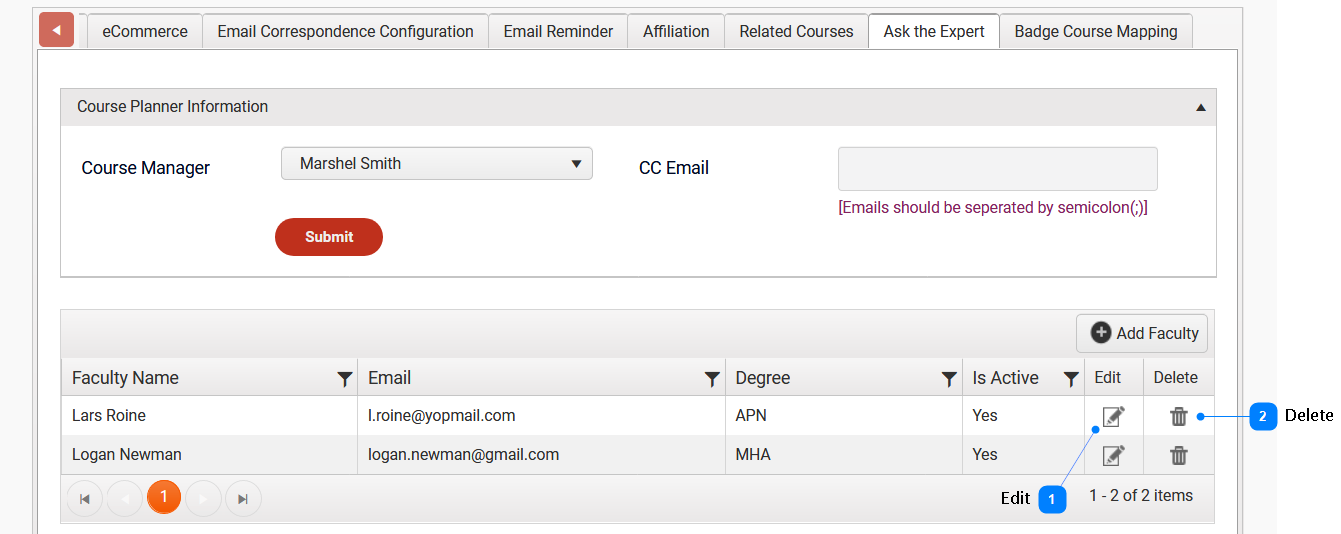Image resolution: width=1341 pixels, height=534 pixels.
Task: Open the Email Correspondence Configuration tab
Action: (x=345, y=32)
